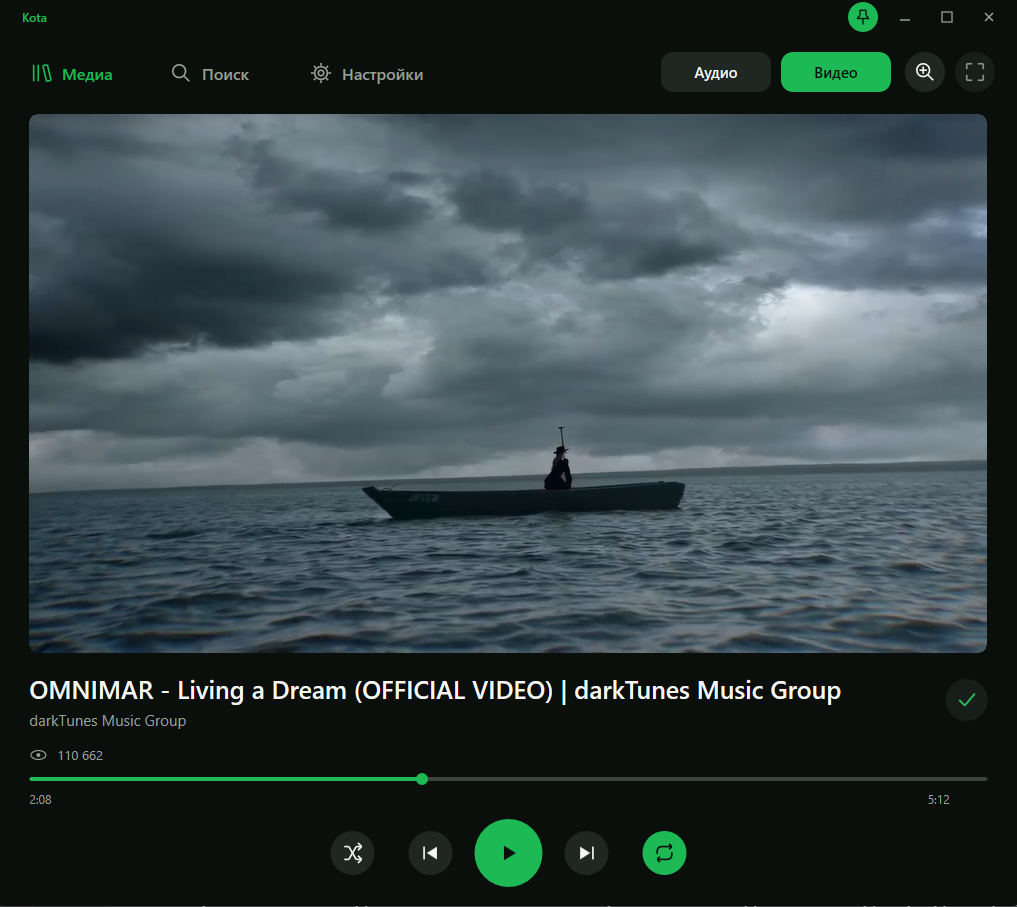Click the OMNIMAR Living a Dream title

[435, 690]
